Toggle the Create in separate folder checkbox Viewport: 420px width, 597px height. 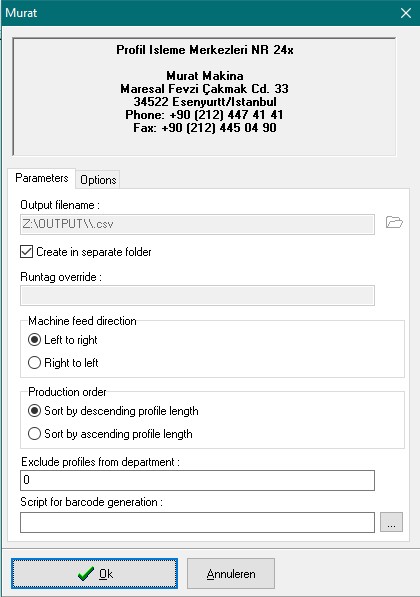click(x=26, y=252)
